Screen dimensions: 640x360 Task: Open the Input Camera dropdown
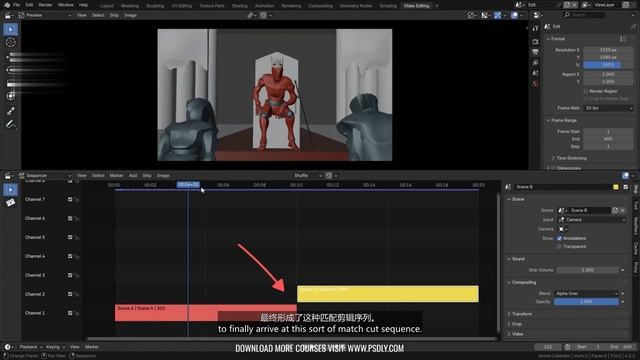[x=591, y=220]
